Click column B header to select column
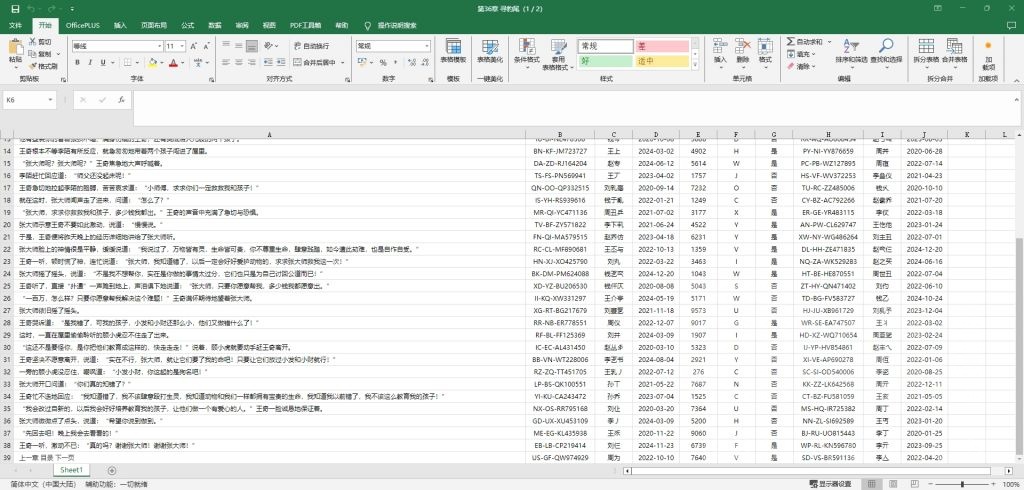This screenshot has width=1024, height=490. point(561,133)
